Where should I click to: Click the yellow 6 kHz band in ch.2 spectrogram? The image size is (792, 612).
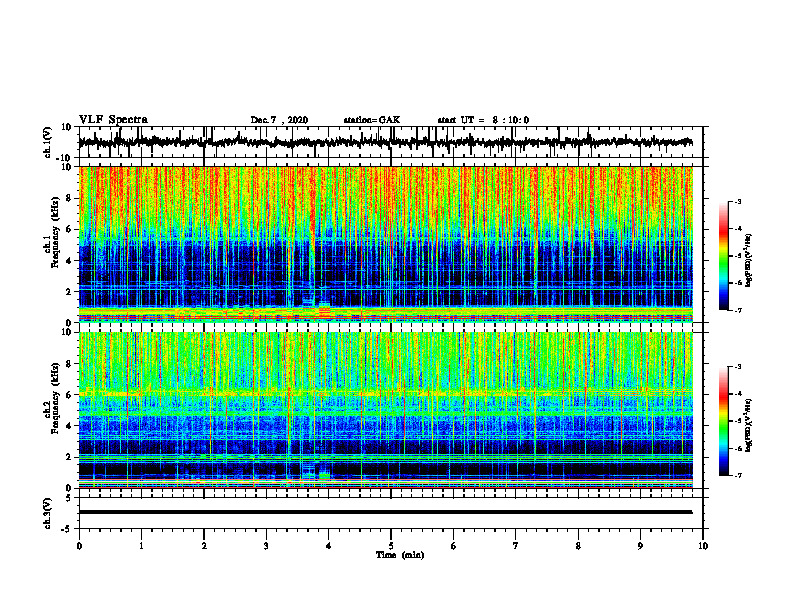click(385, 393)
